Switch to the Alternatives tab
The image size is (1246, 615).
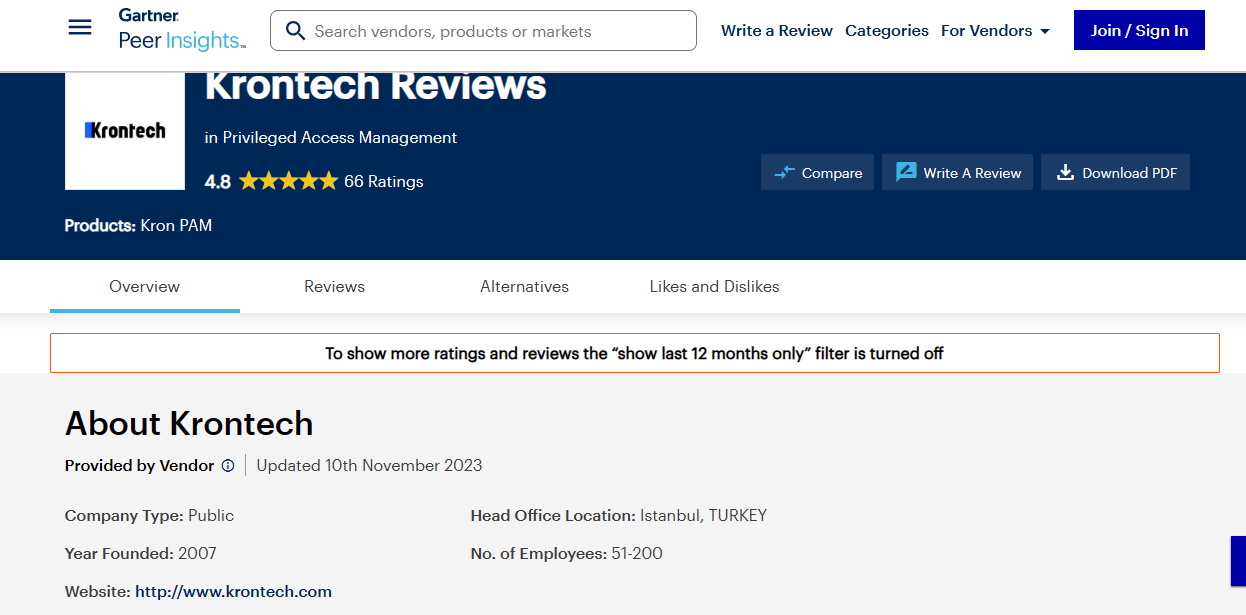[525, 287]
